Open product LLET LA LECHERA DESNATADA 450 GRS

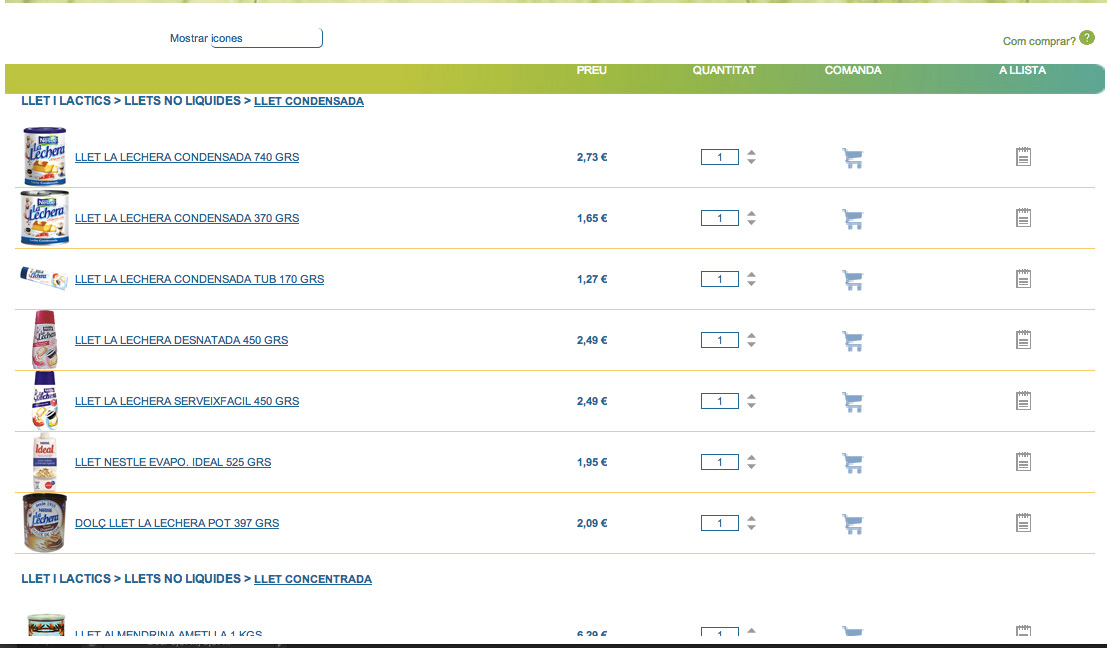click(x=181, y=340)
